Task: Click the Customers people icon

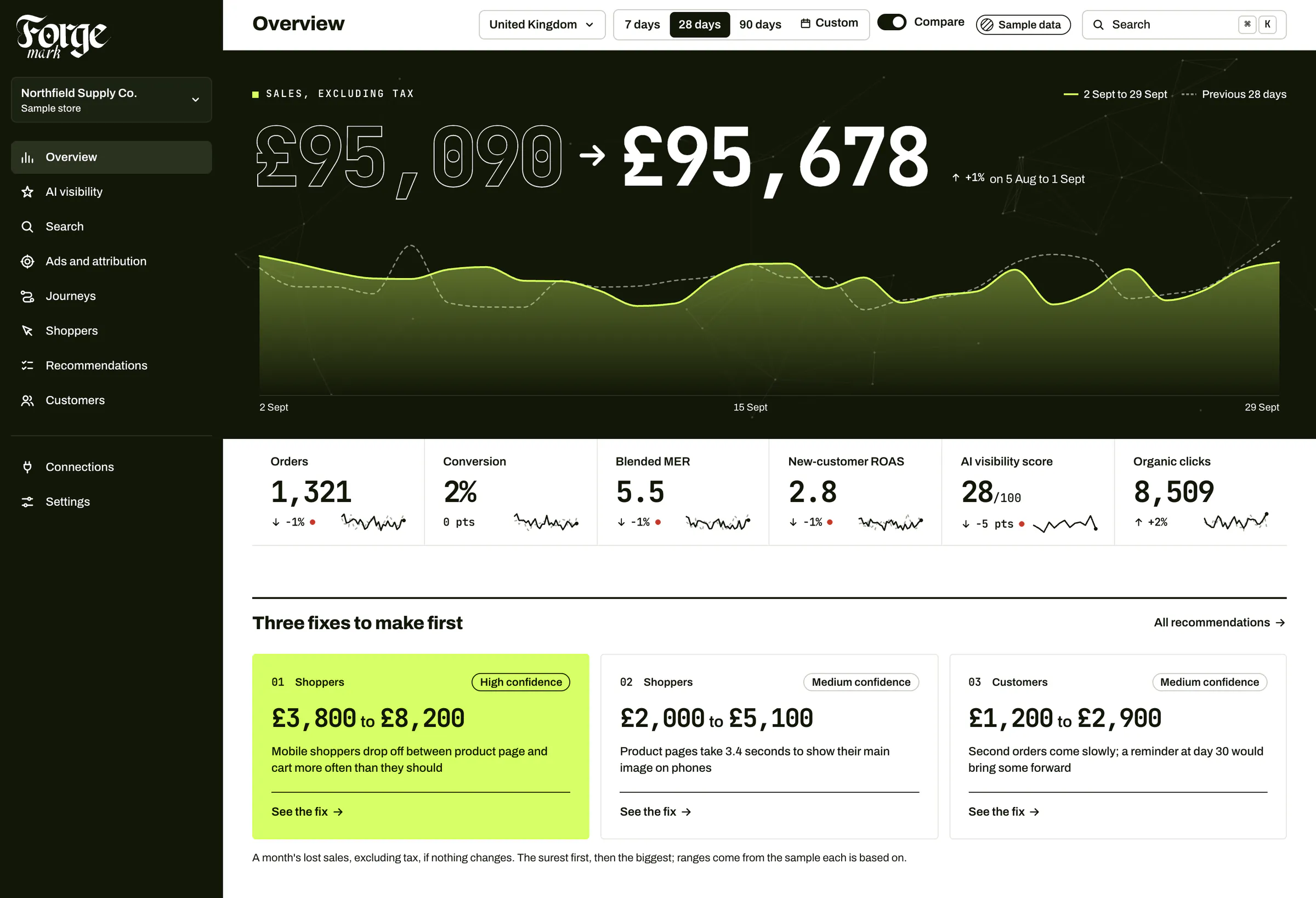Action: [27, 400]
